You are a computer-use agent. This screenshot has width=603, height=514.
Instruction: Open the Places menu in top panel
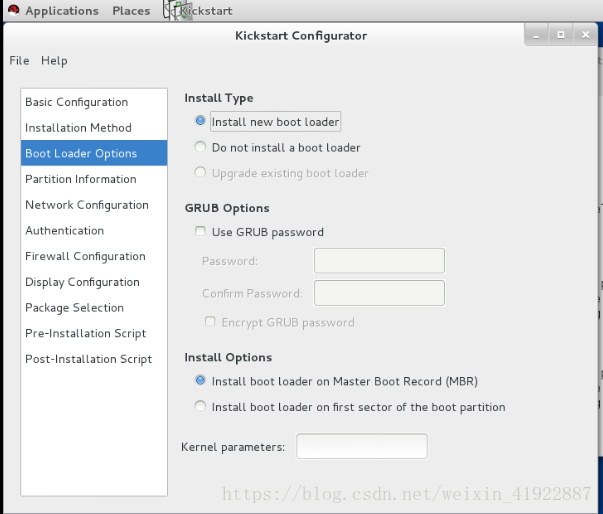click(x=131, y=11)
